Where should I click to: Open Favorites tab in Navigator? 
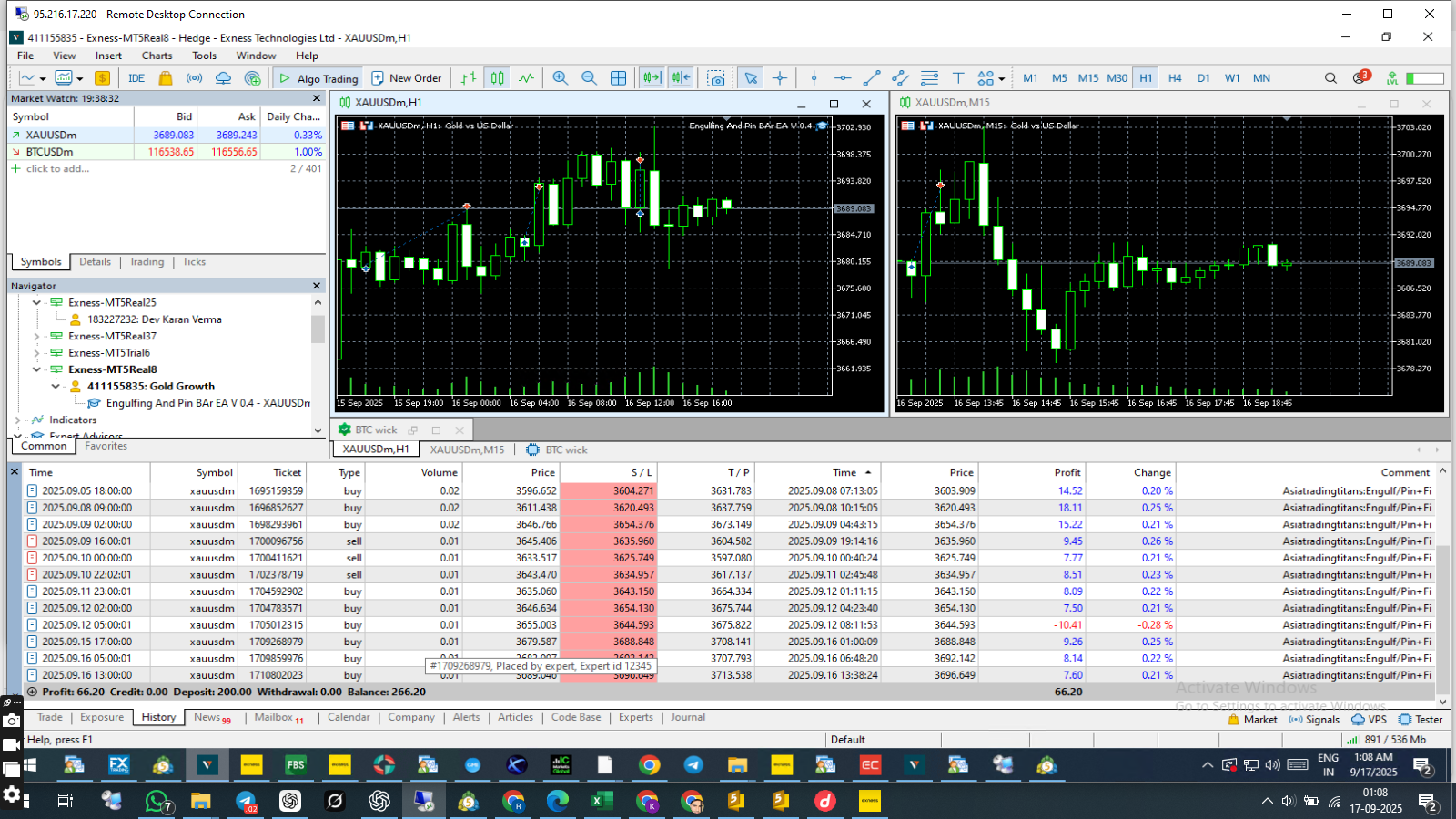pos(106,446)
